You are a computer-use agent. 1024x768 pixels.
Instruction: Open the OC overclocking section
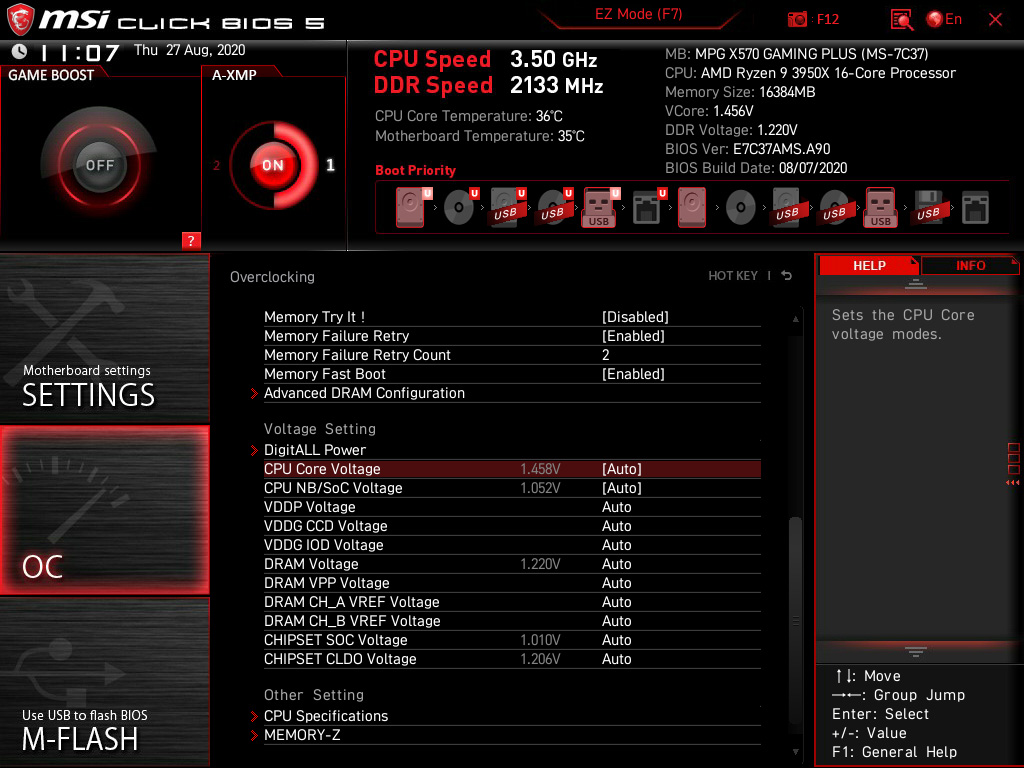tap(104, 510)
